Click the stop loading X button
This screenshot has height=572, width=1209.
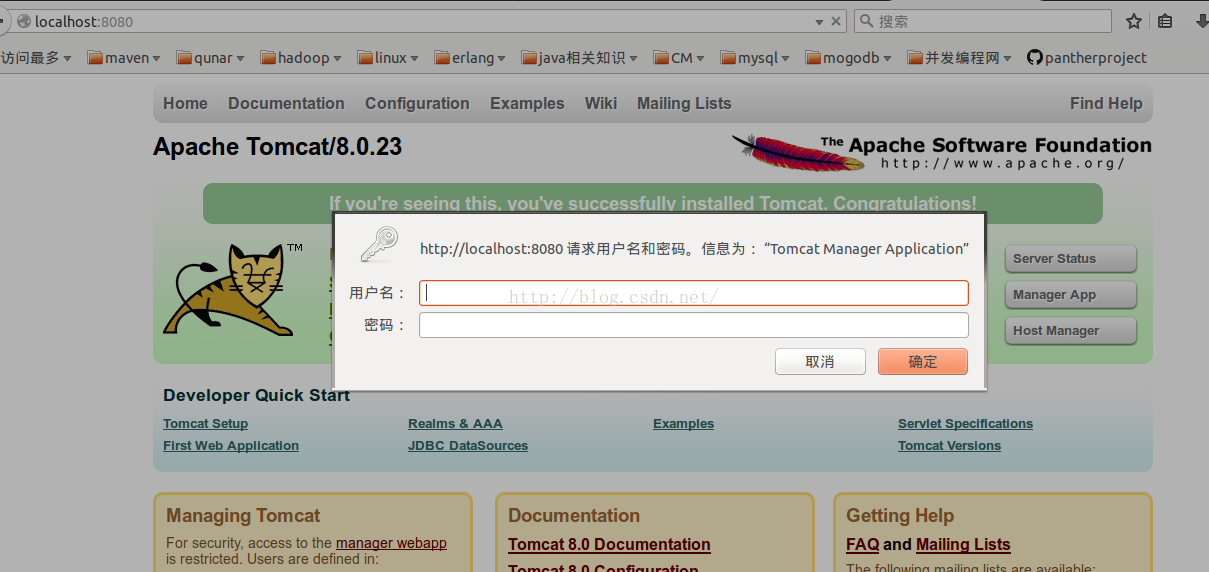tap(836, 21)
